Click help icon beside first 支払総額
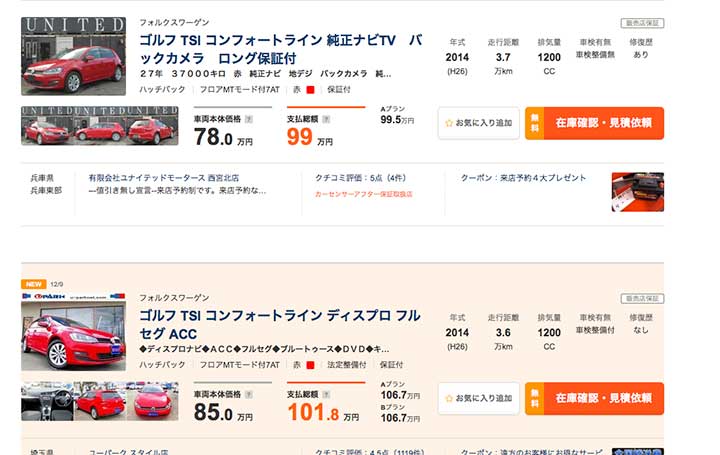 pos(326,119)
